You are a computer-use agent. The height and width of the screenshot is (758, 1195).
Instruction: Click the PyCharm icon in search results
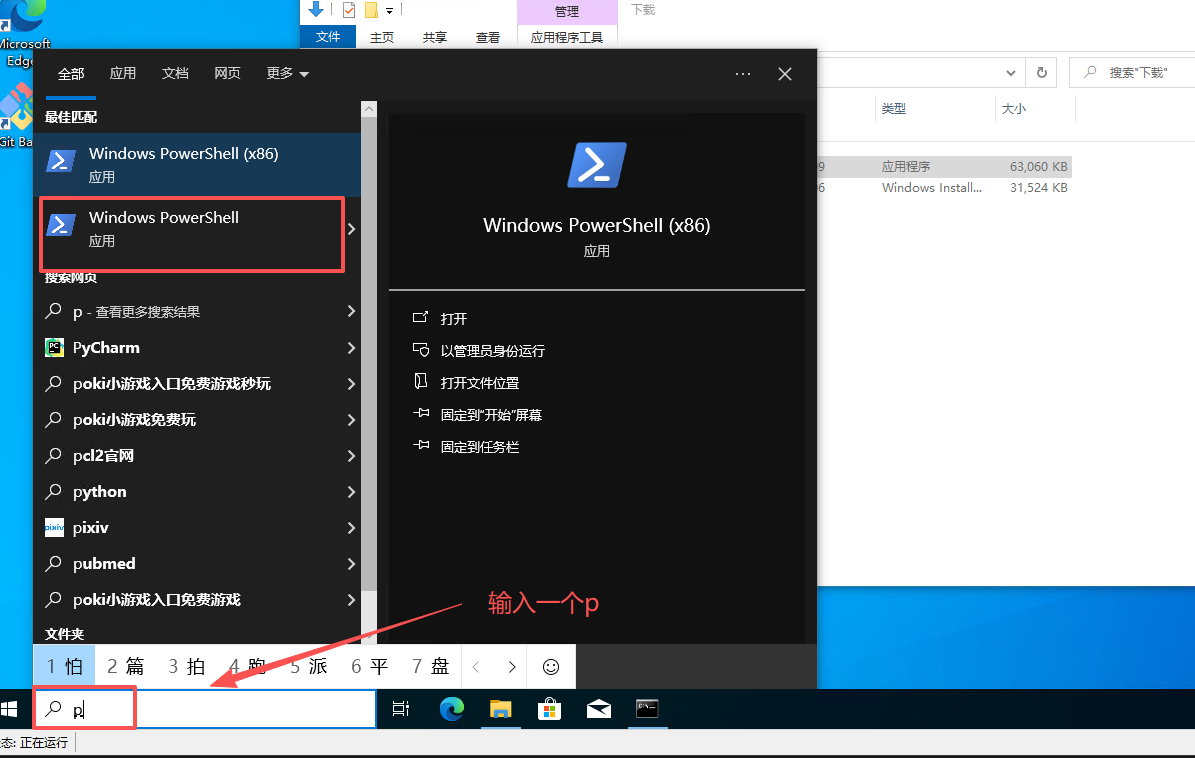point(55,348)
